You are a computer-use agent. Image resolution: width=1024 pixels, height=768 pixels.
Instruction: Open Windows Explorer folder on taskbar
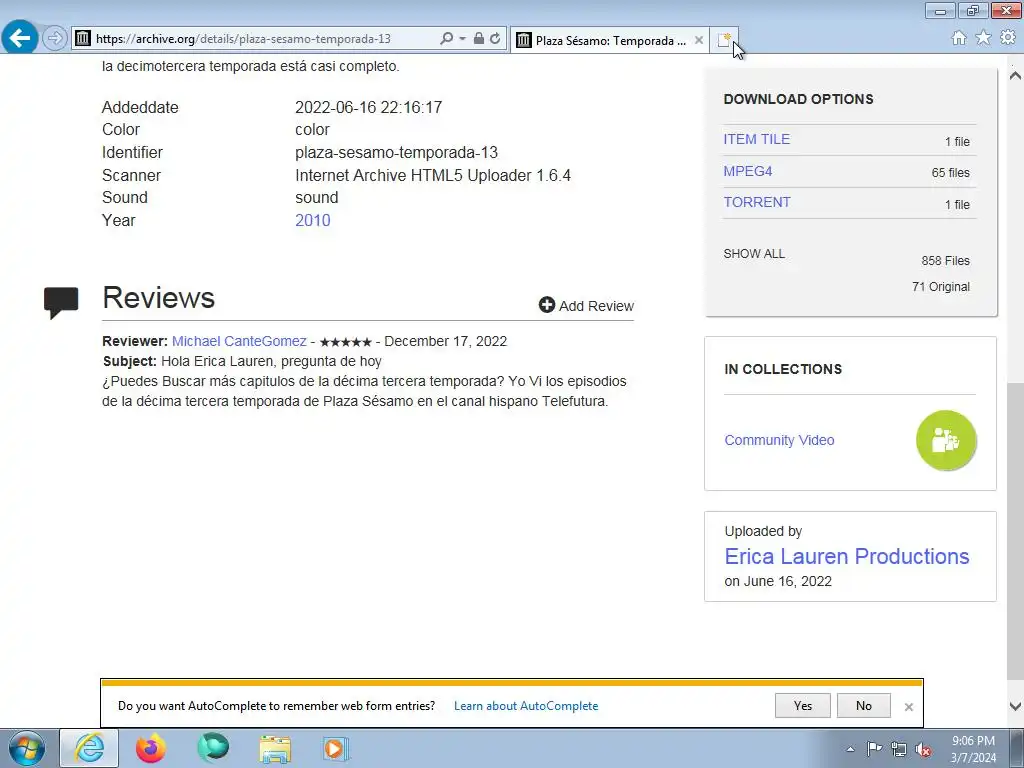click(x=275, y=748)
